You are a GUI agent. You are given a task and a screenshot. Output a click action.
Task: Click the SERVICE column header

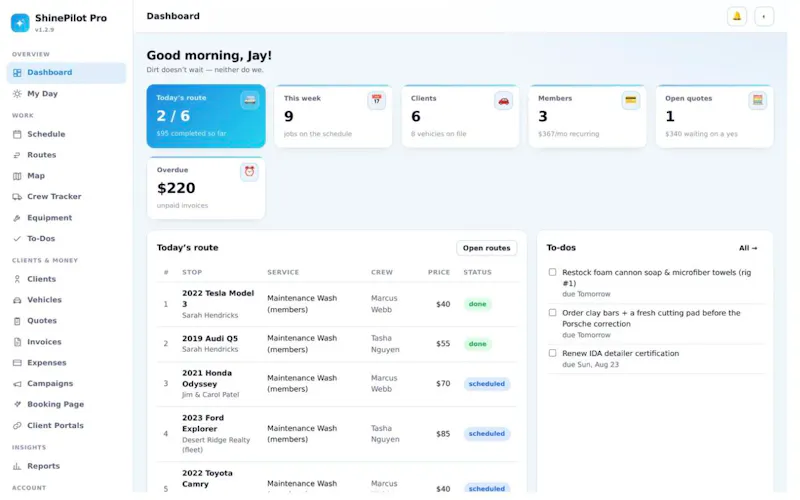point(283,272)
